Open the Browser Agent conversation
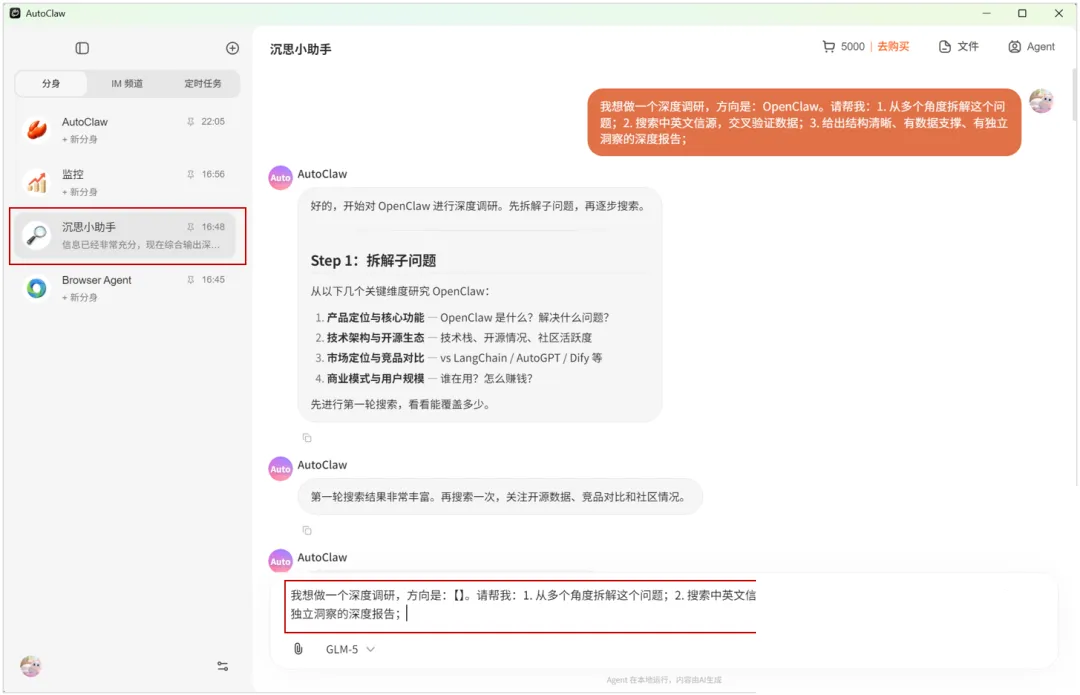Screen dimensions: 1080x695 (127, 288)
